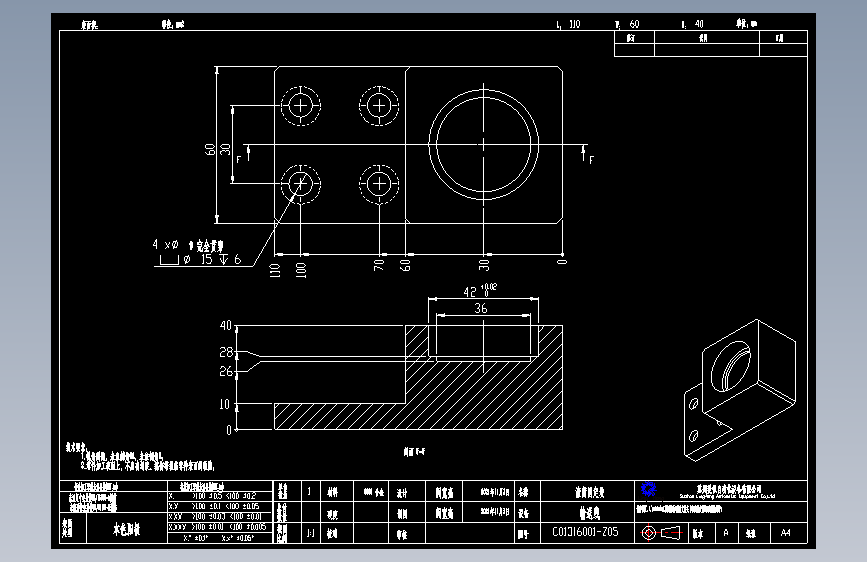
Task: Select the 4 xØ hole count callout
Action: 188,244
